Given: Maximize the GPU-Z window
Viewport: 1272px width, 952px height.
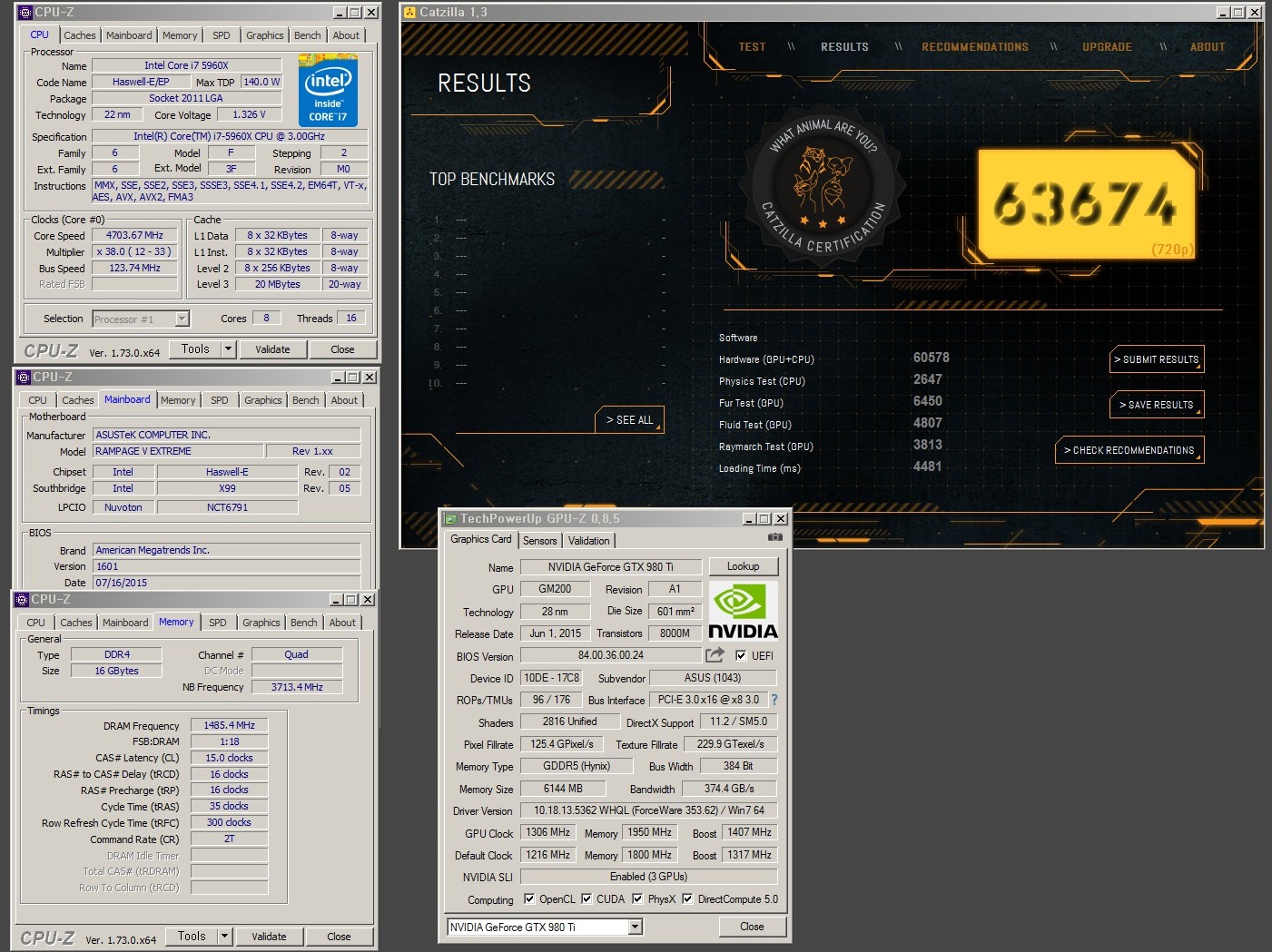Looking at the screenshot, I should click(x=764, y=518).
